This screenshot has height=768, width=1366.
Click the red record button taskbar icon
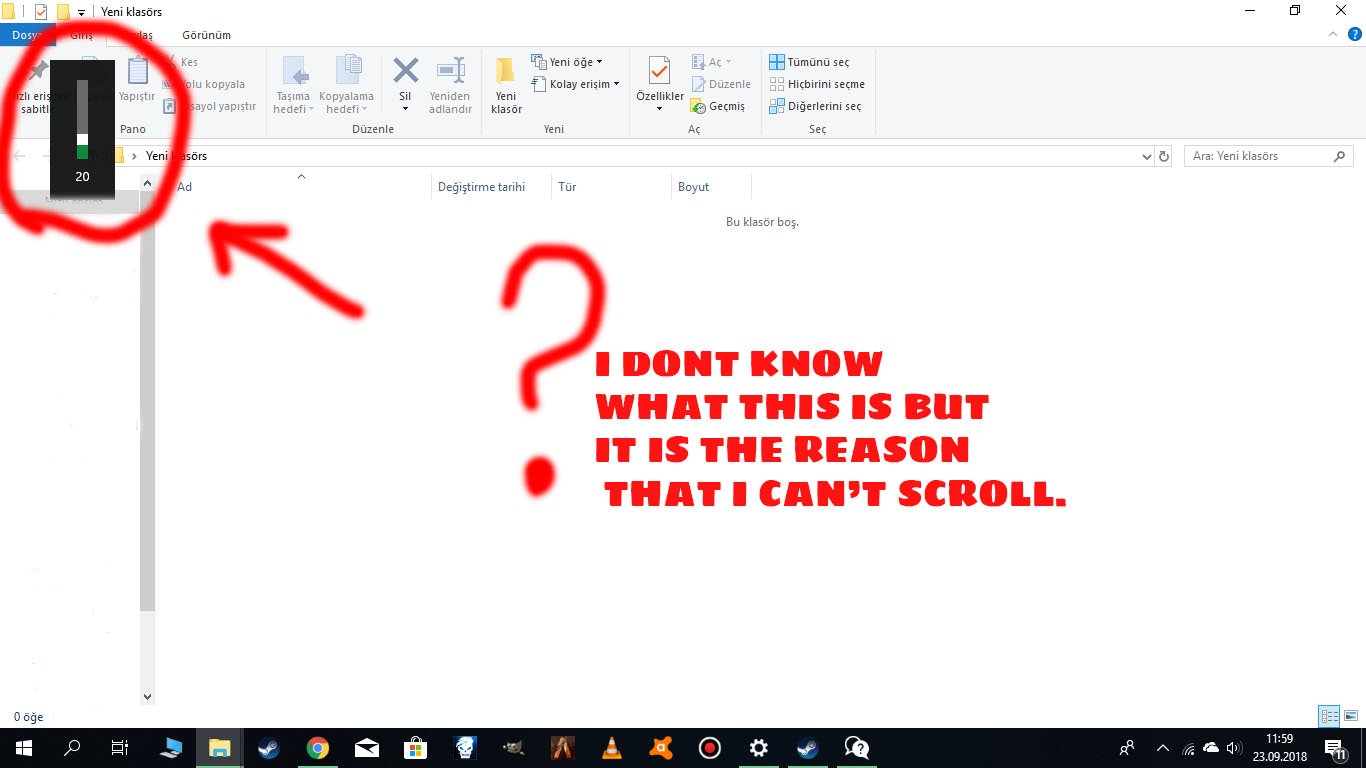pos(710,748)
